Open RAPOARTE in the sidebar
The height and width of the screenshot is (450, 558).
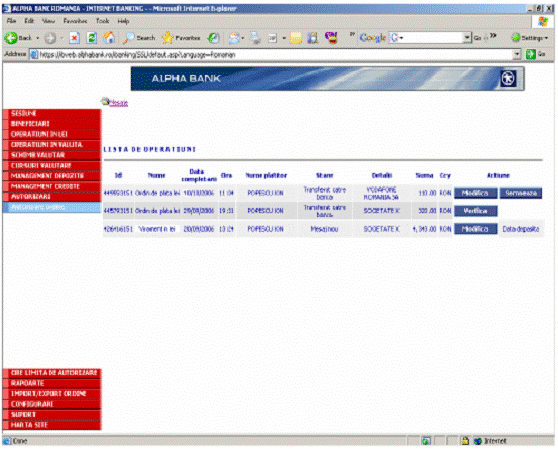tap(52, 383)
